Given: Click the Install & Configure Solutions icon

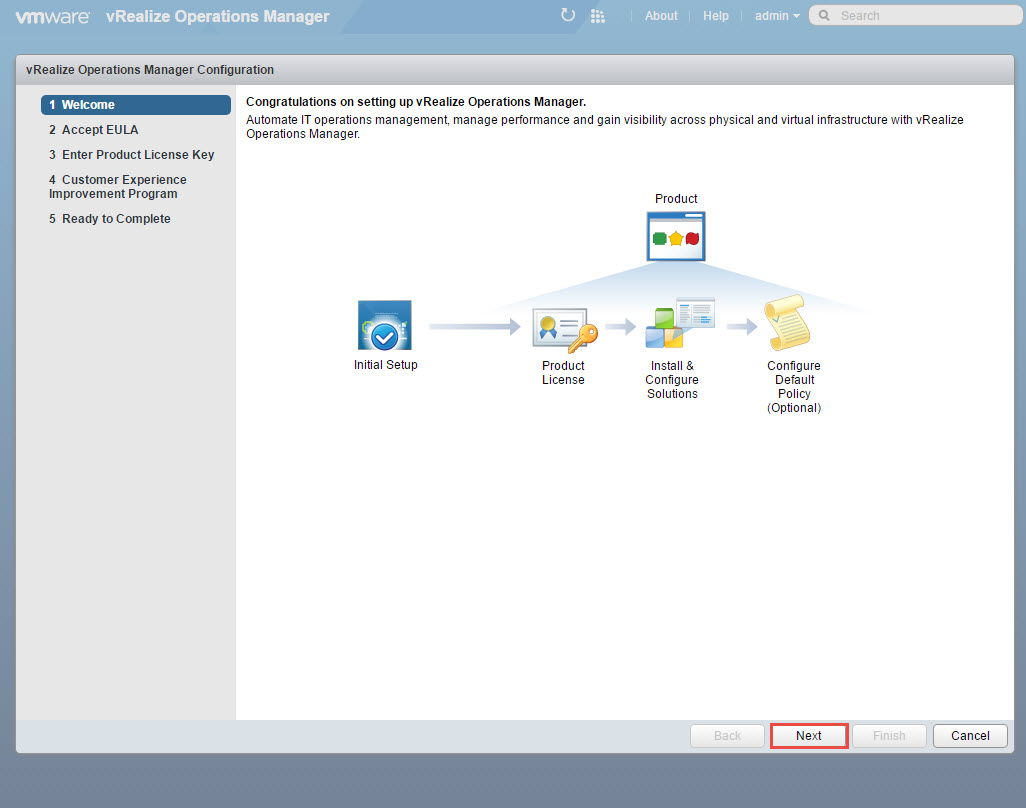Looking at the screenshot, I should pos(678,325).
